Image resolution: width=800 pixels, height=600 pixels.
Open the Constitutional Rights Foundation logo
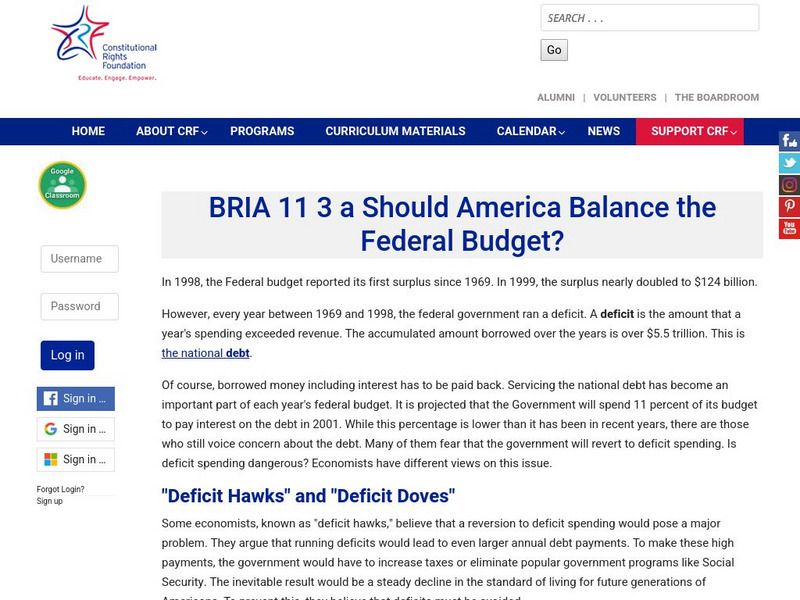click(104, 44)
